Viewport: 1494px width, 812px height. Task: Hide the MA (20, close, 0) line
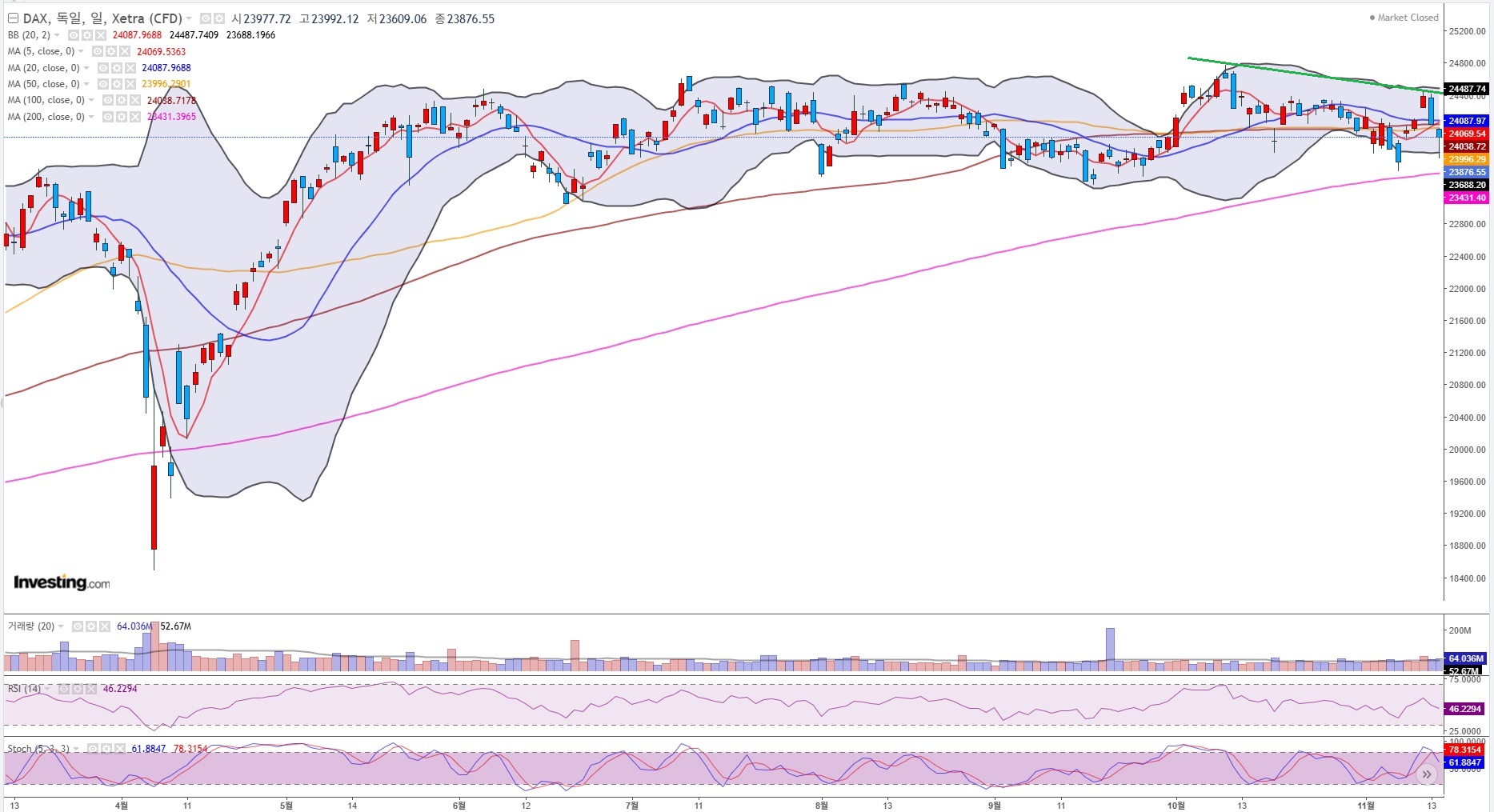click(x=103, y=68)
